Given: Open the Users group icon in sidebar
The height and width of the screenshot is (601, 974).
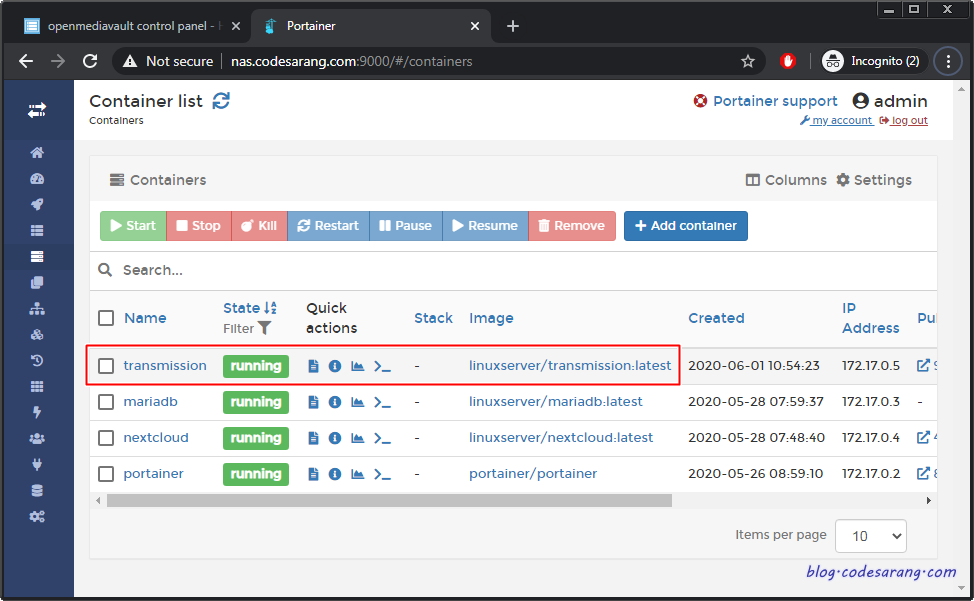Looking at the screenshot, I should click(37, 438).
